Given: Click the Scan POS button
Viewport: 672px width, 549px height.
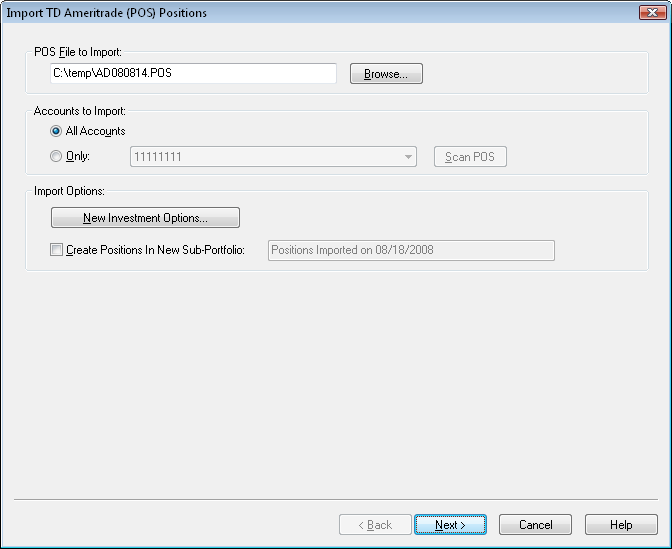Looking at the screenshot, I should (471, 157).
